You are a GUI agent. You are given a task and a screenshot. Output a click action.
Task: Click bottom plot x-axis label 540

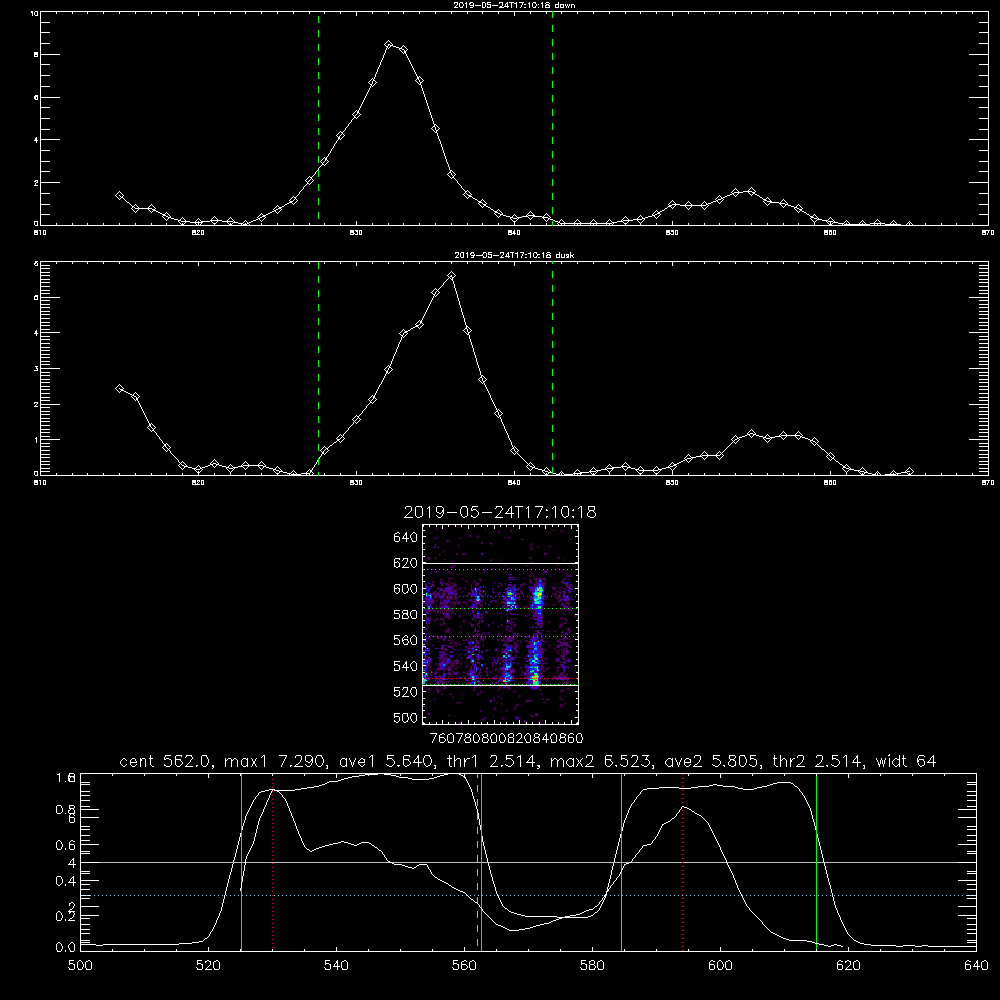tap(336, 966)
